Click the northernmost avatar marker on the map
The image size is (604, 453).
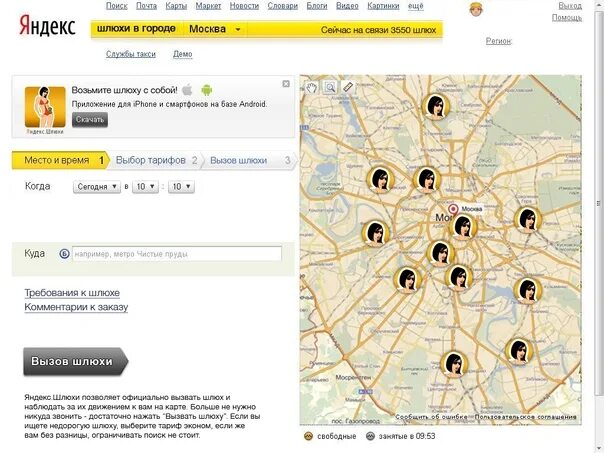point(436,107)
